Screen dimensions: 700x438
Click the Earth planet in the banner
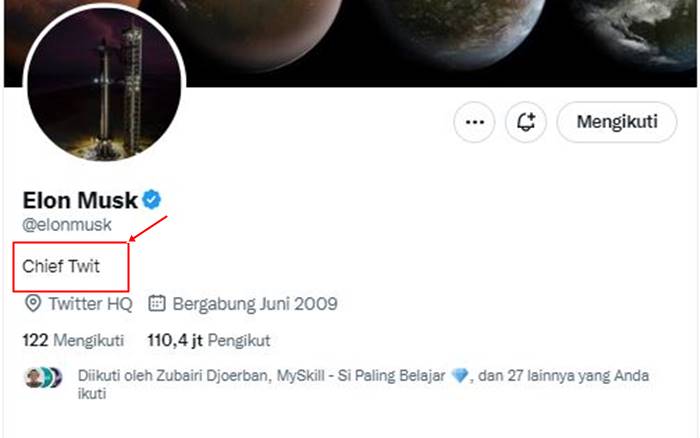tap(638, 31)
